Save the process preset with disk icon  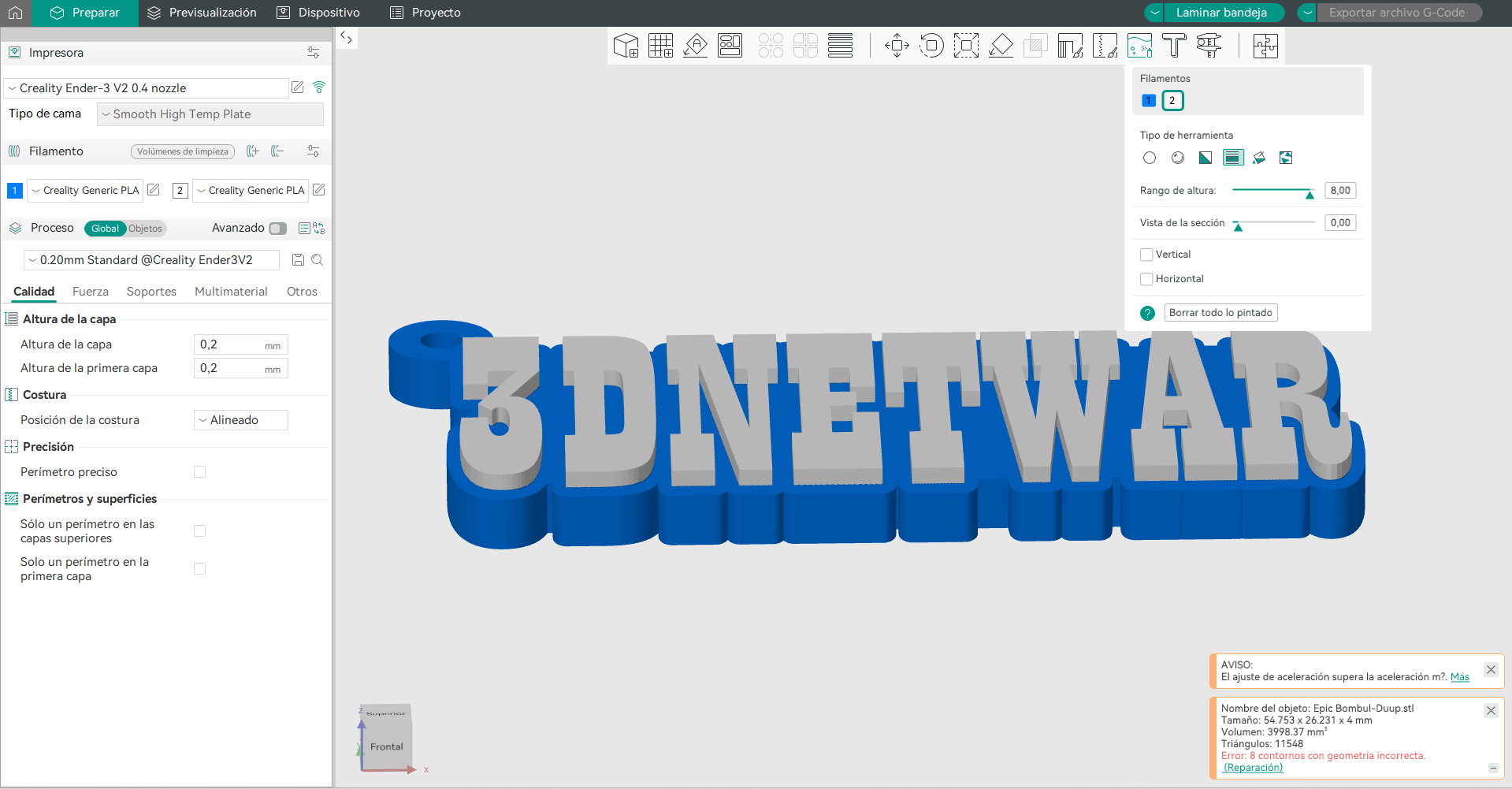(x=298, y=260)
